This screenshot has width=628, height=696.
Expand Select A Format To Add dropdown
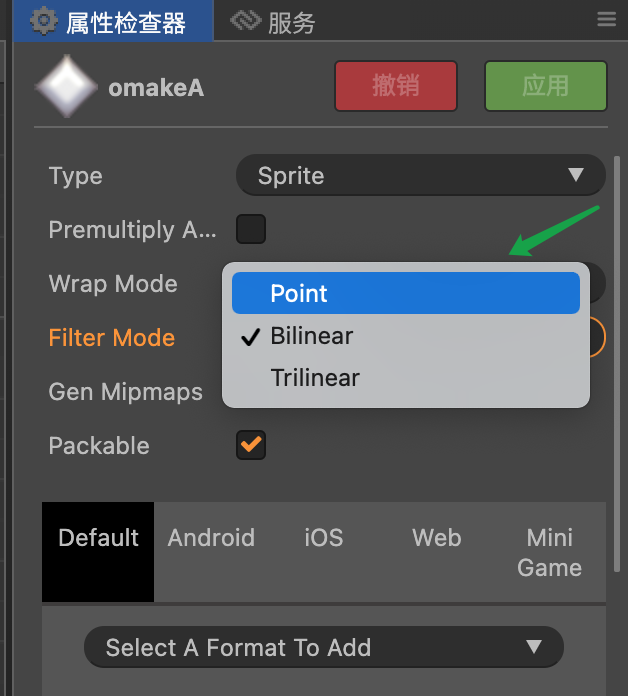point(323,647)
